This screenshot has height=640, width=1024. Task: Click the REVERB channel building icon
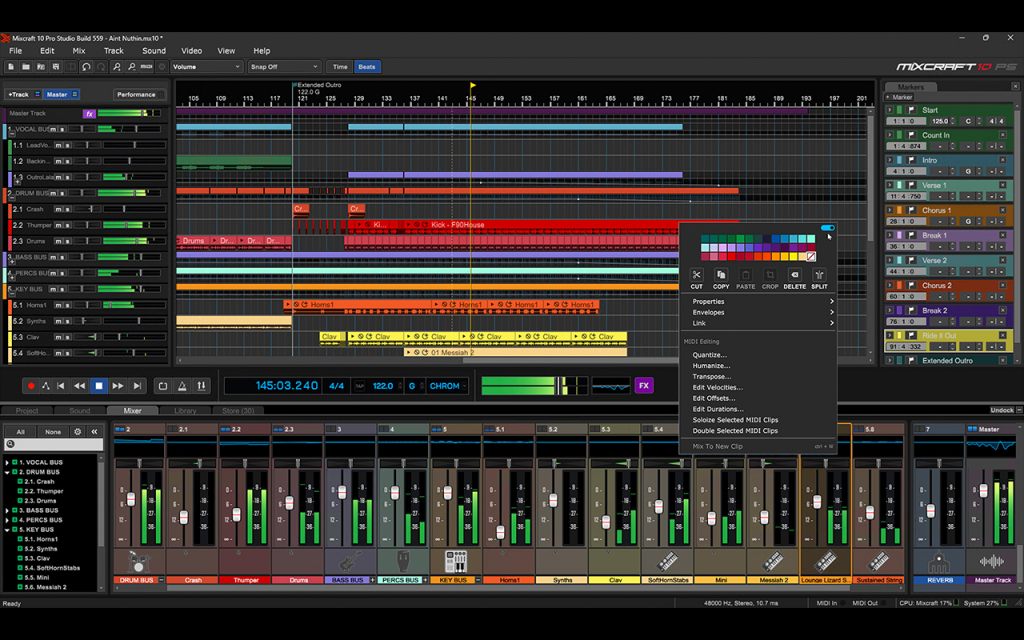pos(938,561)
